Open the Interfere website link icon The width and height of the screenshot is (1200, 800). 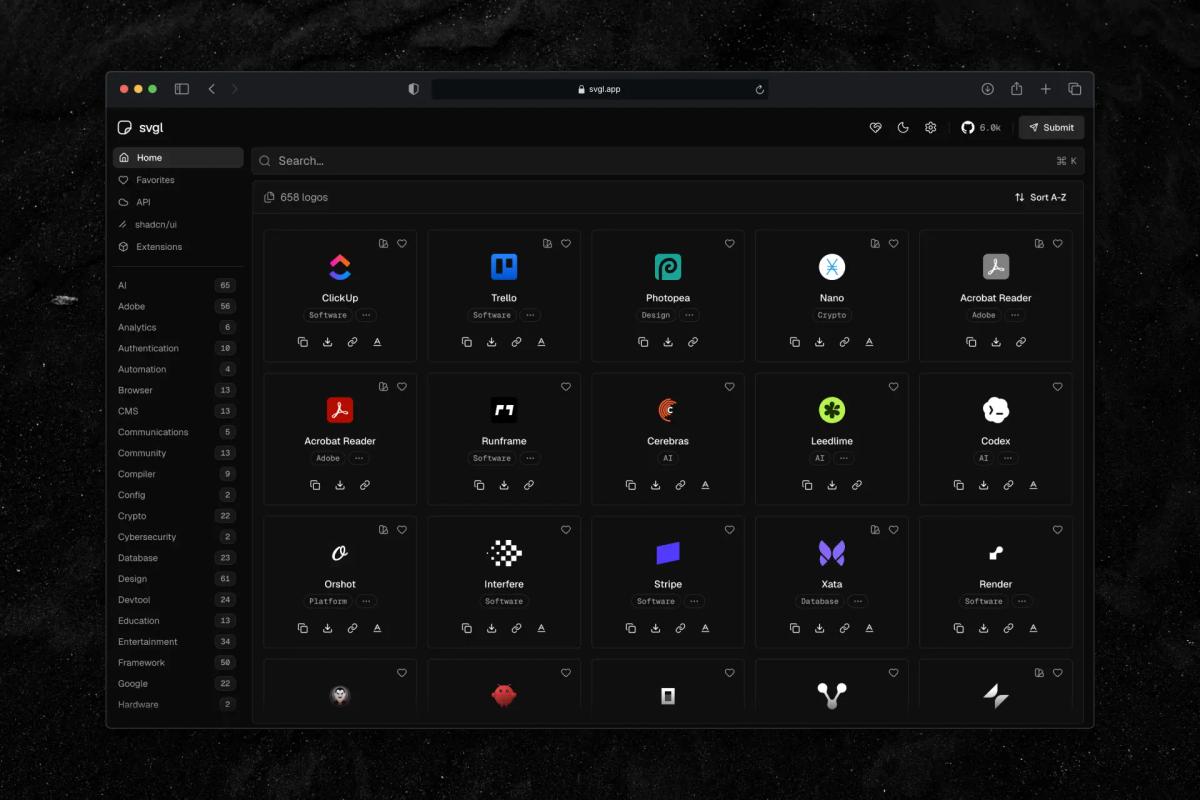click(x=517, y=628)
